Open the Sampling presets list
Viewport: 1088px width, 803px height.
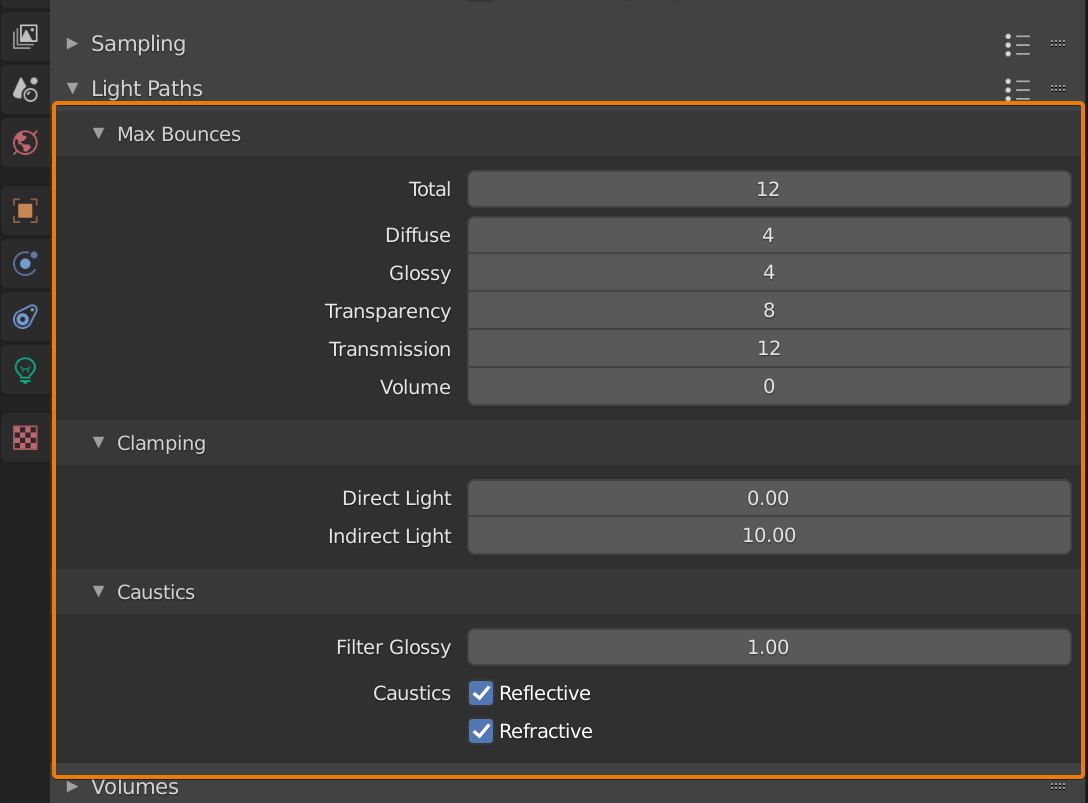click(x=1017, y=44)
